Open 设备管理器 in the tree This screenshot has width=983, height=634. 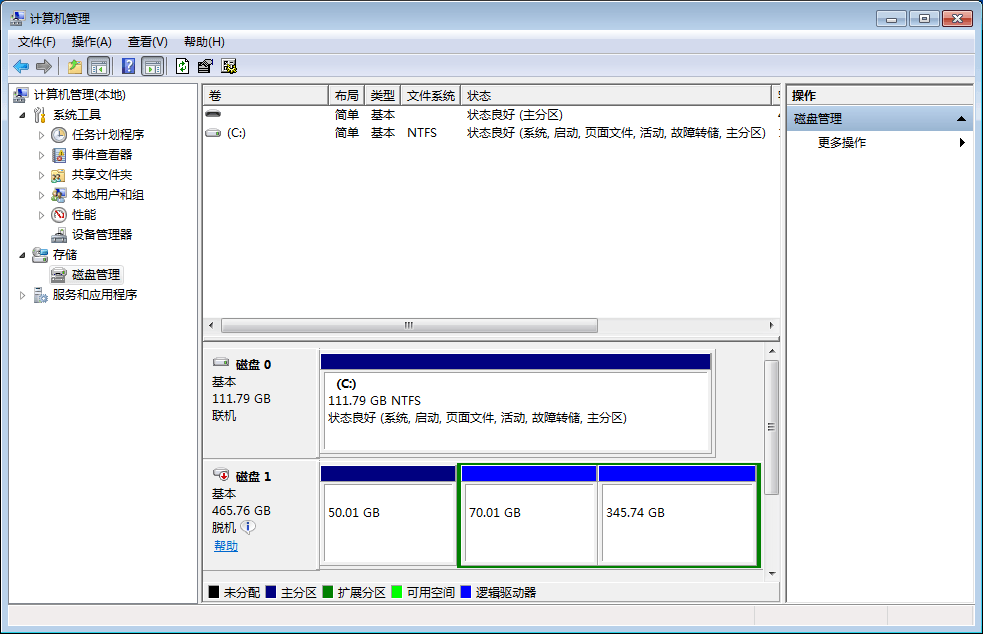[x=102, y=235]
